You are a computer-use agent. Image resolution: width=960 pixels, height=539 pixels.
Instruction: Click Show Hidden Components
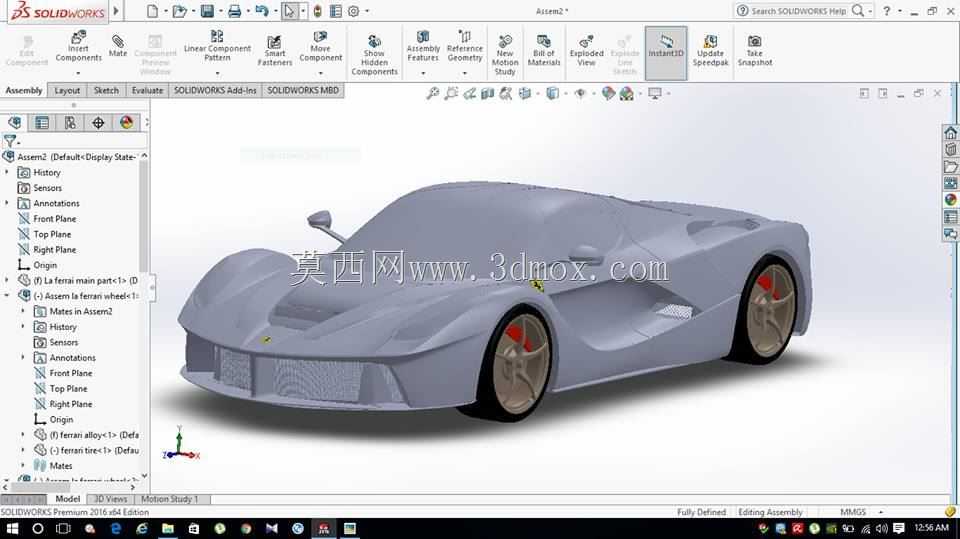pos(374,55)
